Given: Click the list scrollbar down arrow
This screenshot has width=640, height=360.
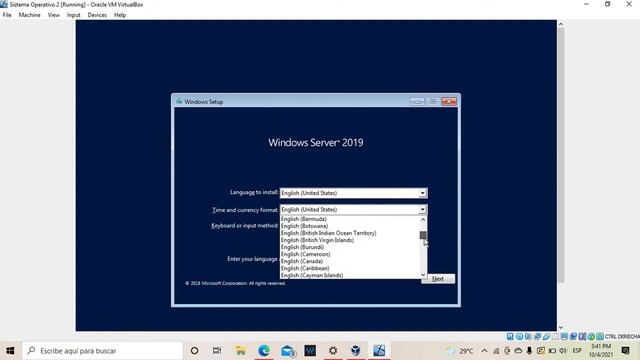Looking at the screenshot, I should click(x=423, y=275).
